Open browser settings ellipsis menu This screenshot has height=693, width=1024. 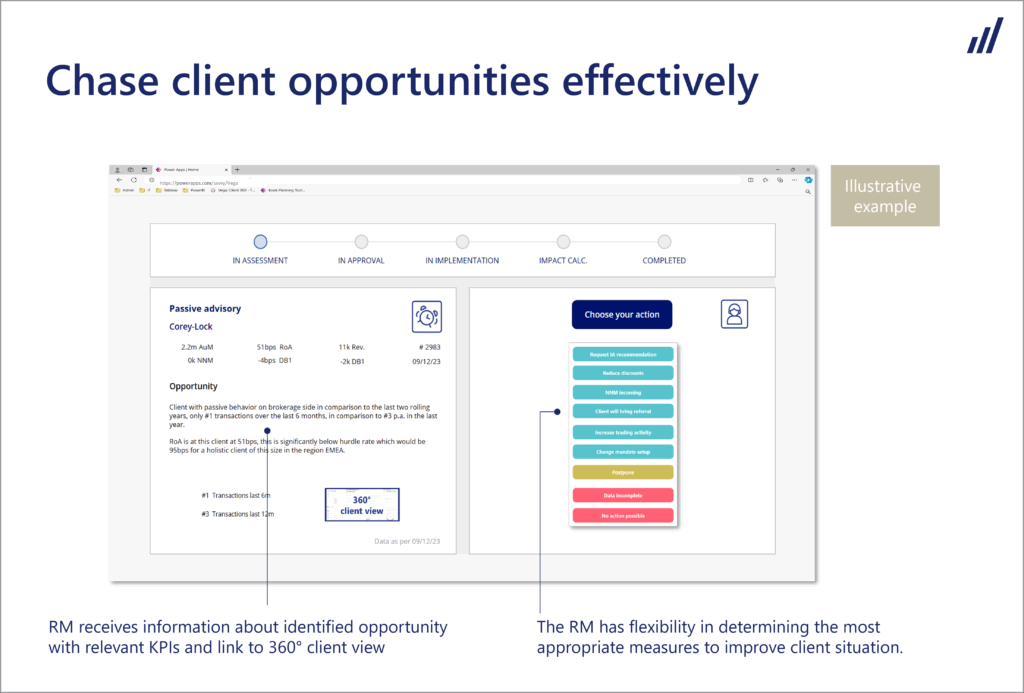[x=794, y=180]
